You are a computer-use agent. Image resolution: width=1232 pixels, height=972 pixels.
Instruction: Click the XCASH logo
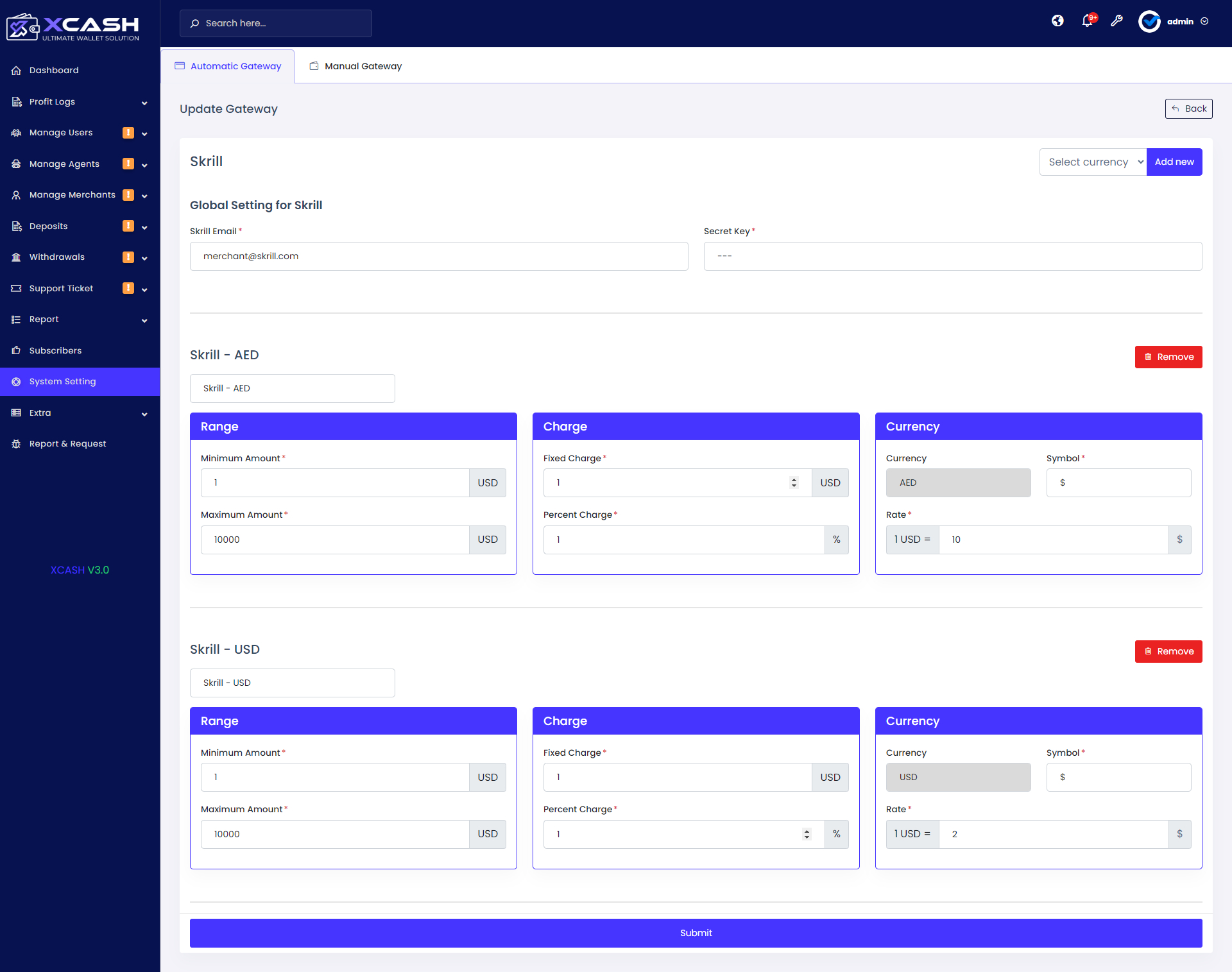[x=73, y=26]
